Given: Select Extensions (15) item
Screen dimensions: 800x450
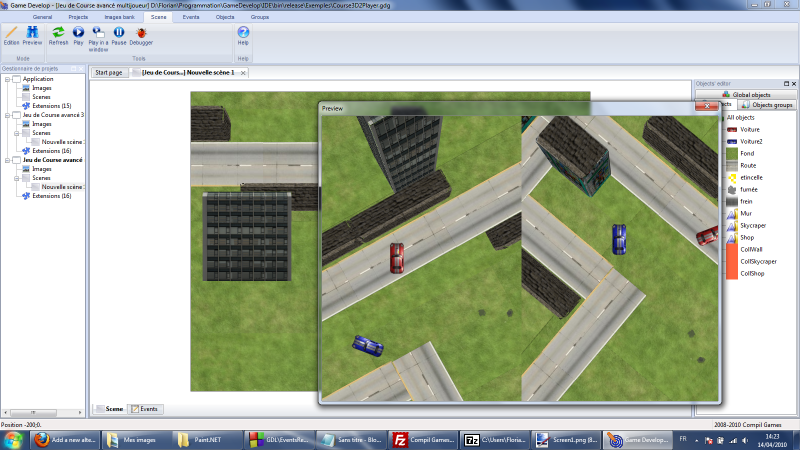Looking at the screenshot, I should pyautogui.click(x=52, y=106).
